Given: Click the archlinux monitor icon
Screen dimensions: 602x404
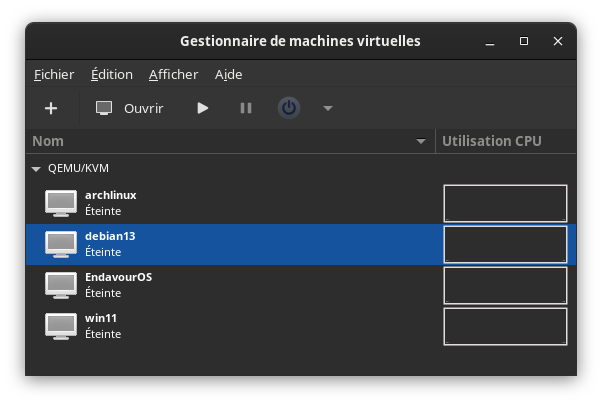Looking at the screenshot, I should pyautogui.click(x=61, y=203).
